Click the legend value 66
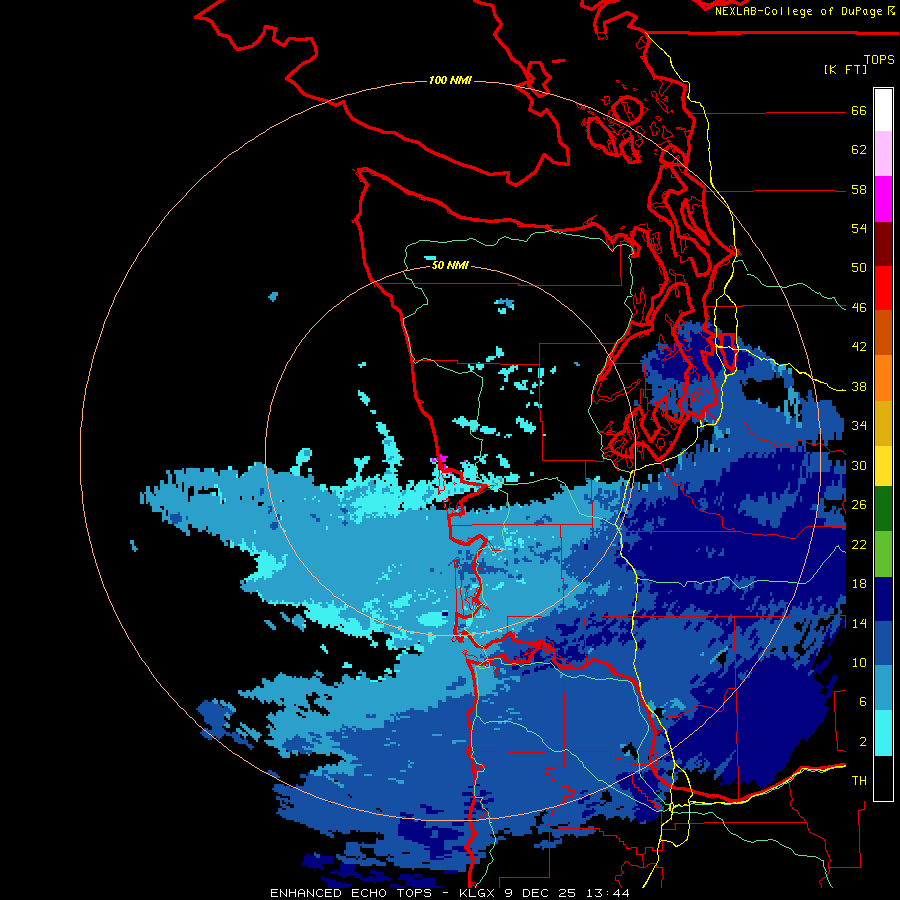The width and height of the screenshot is (900, 900). tap(859, 111)
